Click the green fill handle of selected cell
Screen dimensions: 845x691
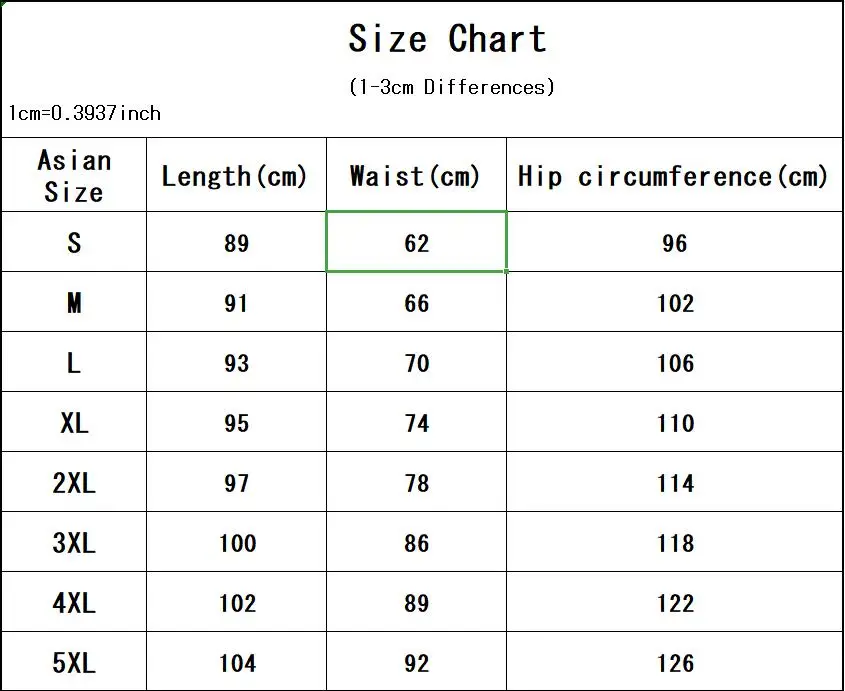[507, 272]
